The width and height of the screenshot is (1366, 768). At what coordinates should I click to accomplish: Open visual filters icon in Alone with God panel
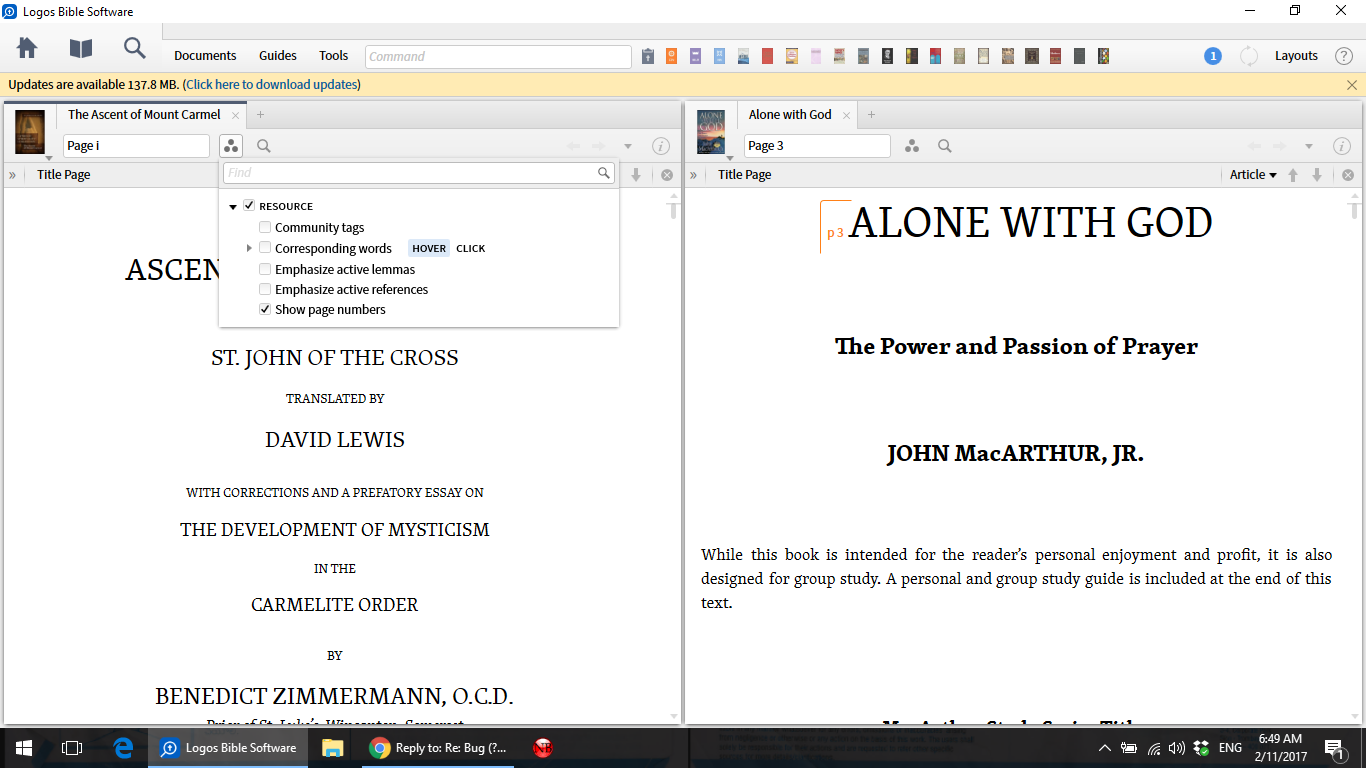pyautogui.click(x=912, y=146)
